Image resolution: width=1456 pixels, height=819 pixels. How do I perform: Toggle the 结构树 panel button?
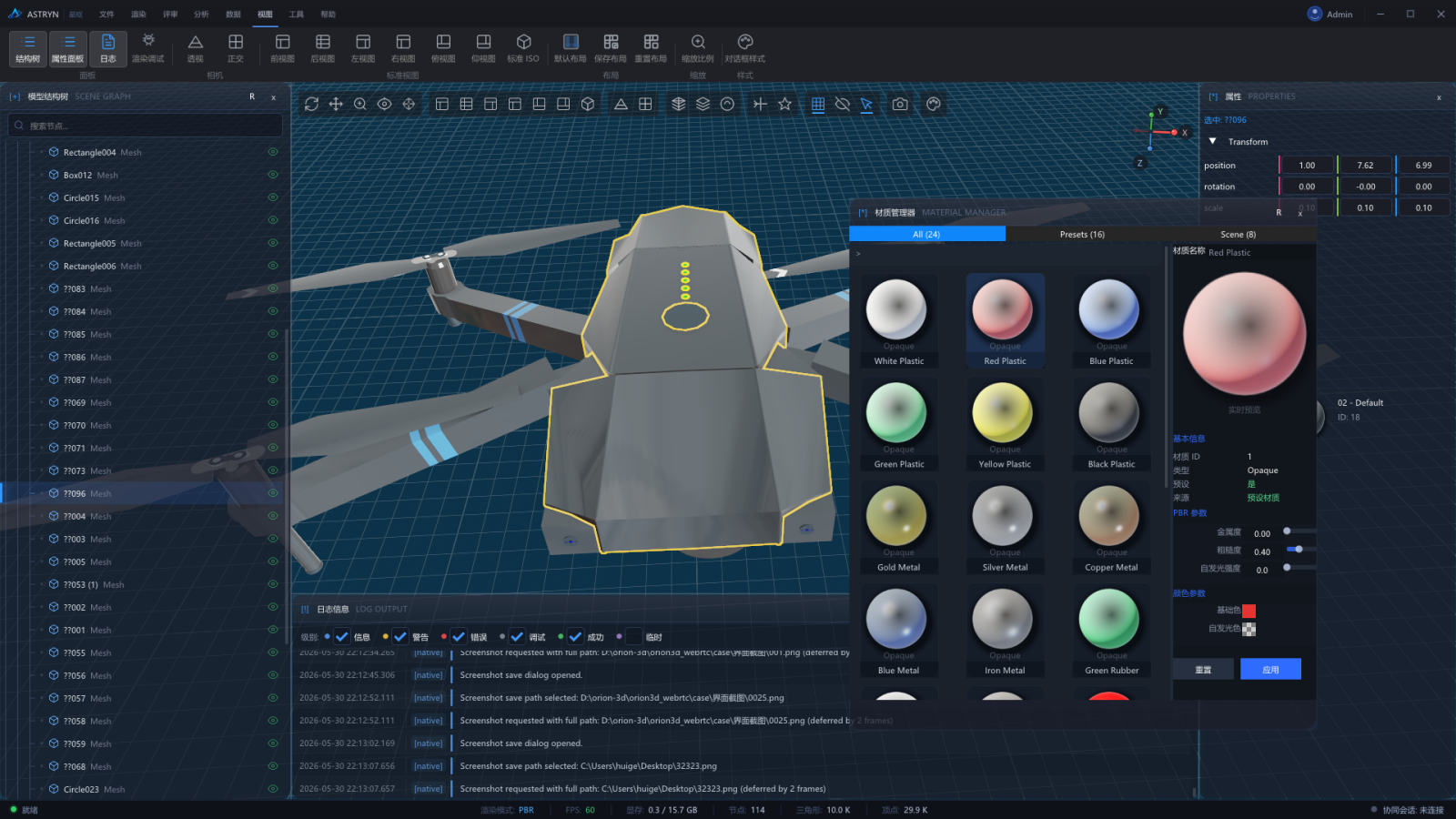[28, 48]
